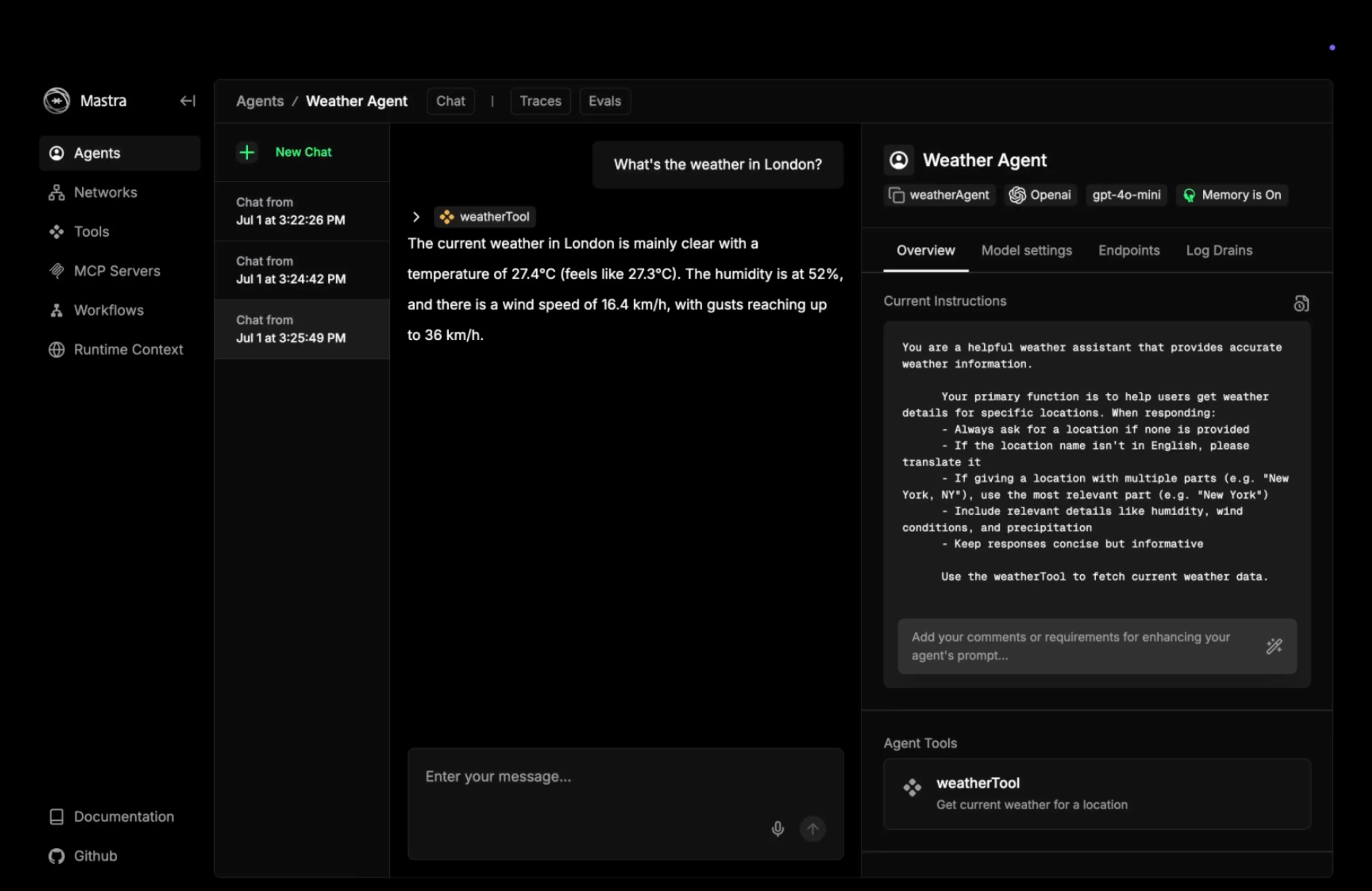Open the Model settings tab
The image size is (1372, 891).
pos(1026,250)
